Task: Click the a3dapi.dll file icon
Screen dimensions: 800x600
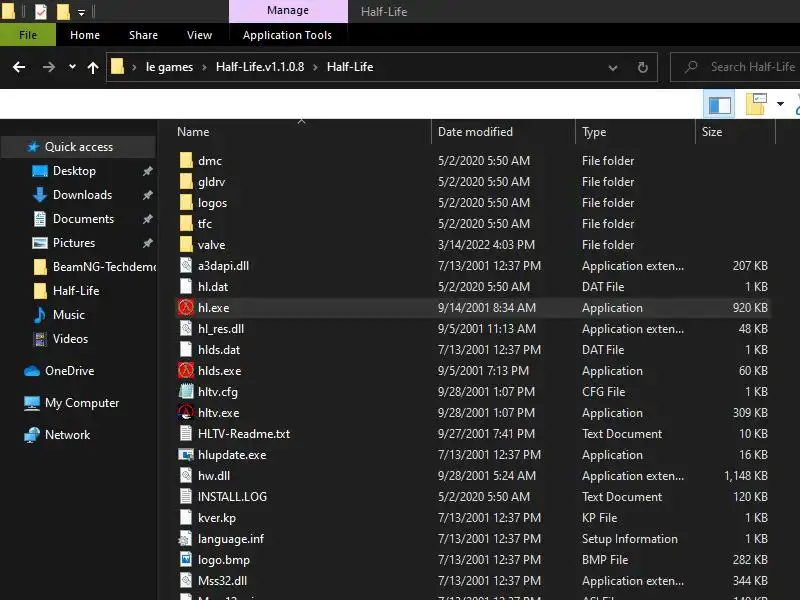Action: 186,266
